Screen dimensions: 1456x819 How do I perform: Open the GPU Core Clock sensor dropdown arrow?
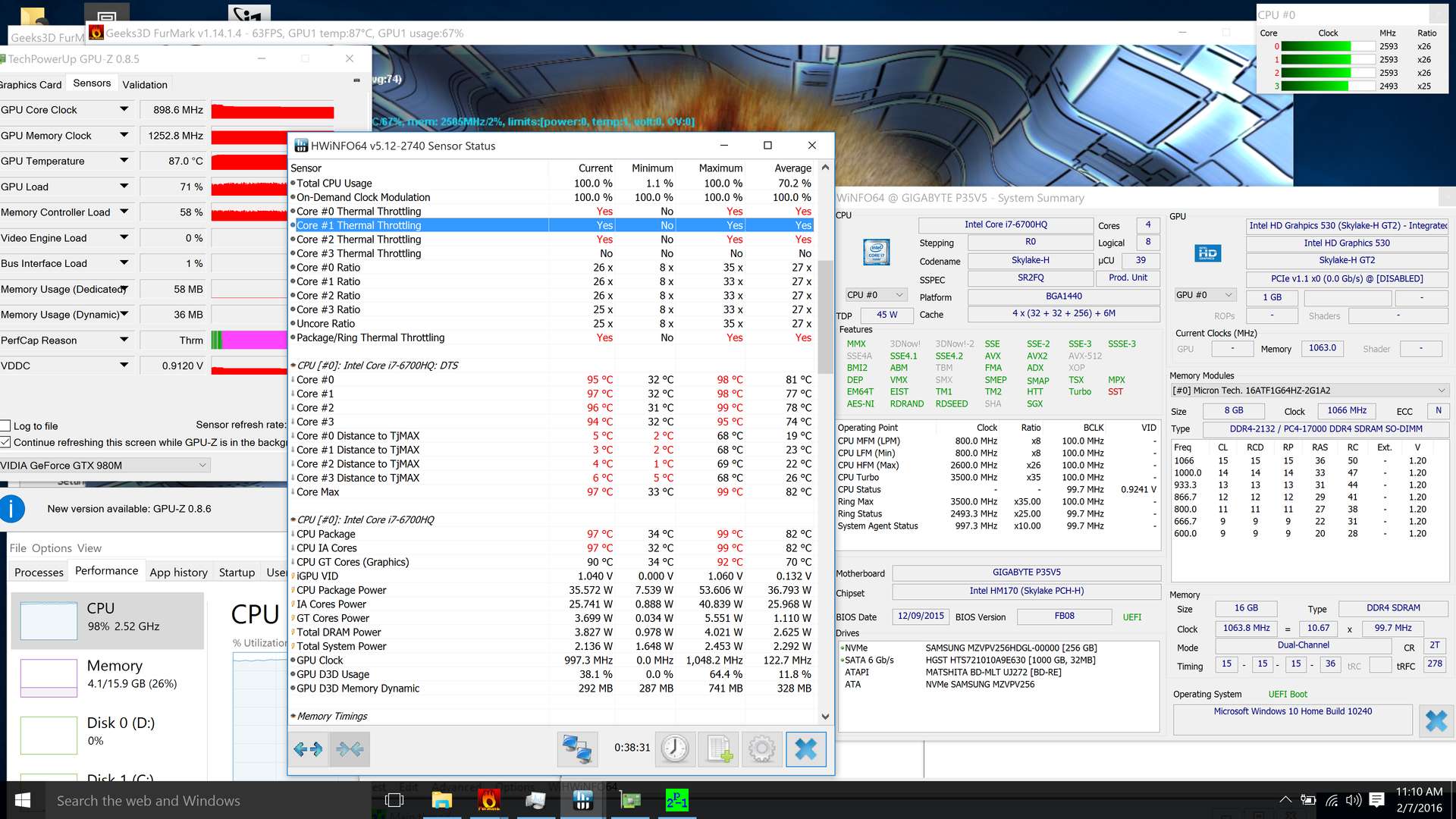(124, 110)
